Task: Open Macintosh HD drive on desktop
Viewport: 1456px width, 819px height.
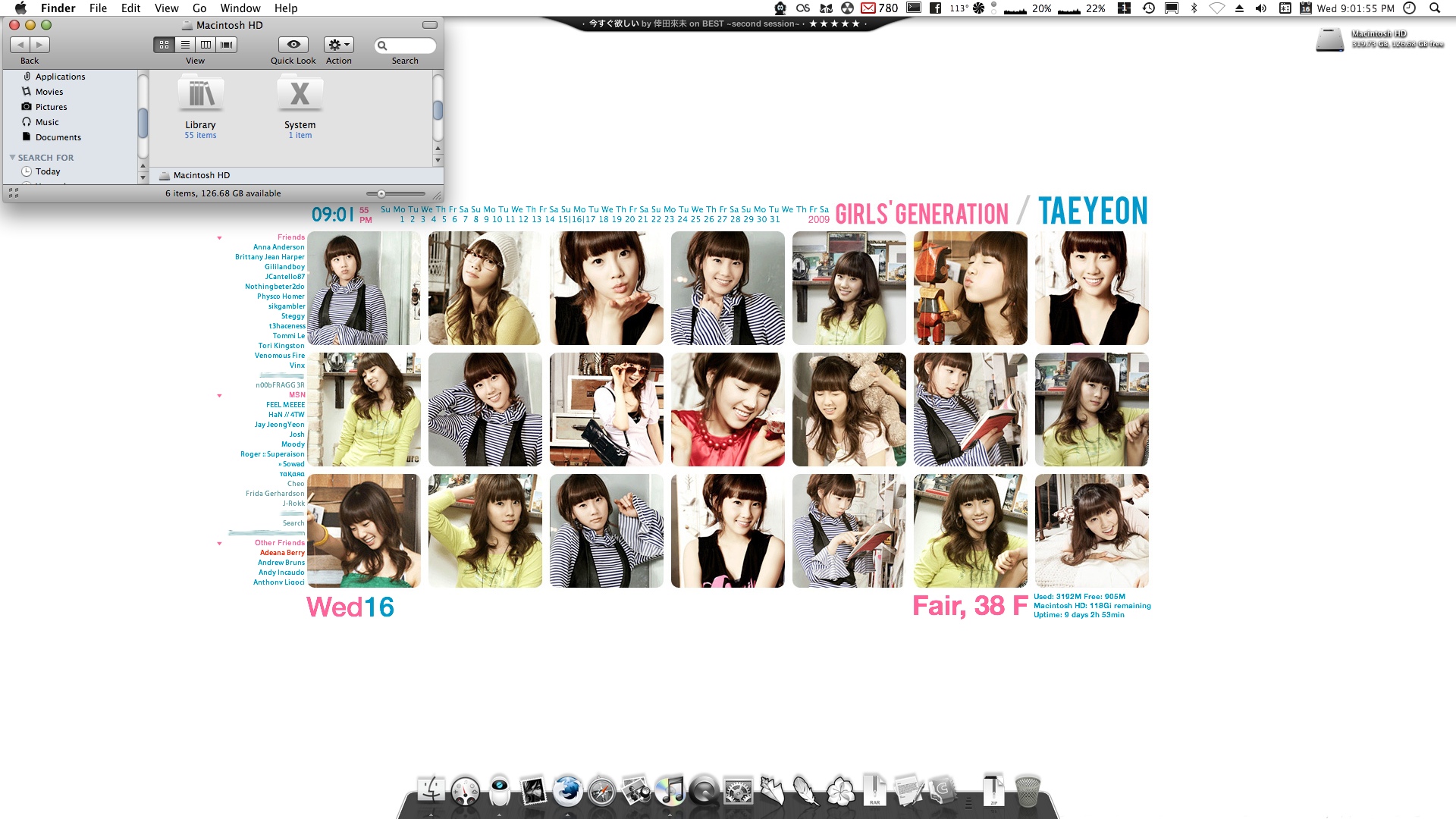Action: click(x=1329, y=39)
